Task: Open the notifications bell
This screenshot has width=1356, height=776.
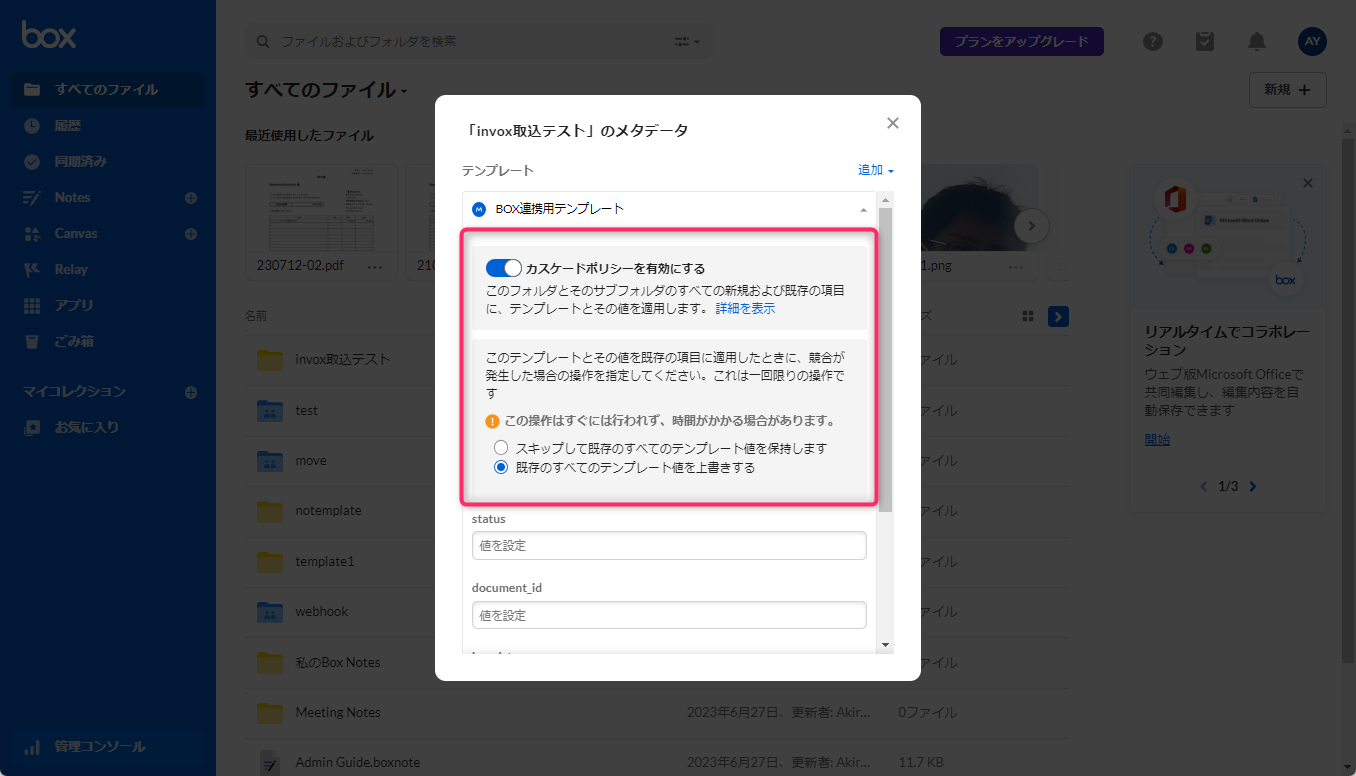Action: [x=1257, y=41]
